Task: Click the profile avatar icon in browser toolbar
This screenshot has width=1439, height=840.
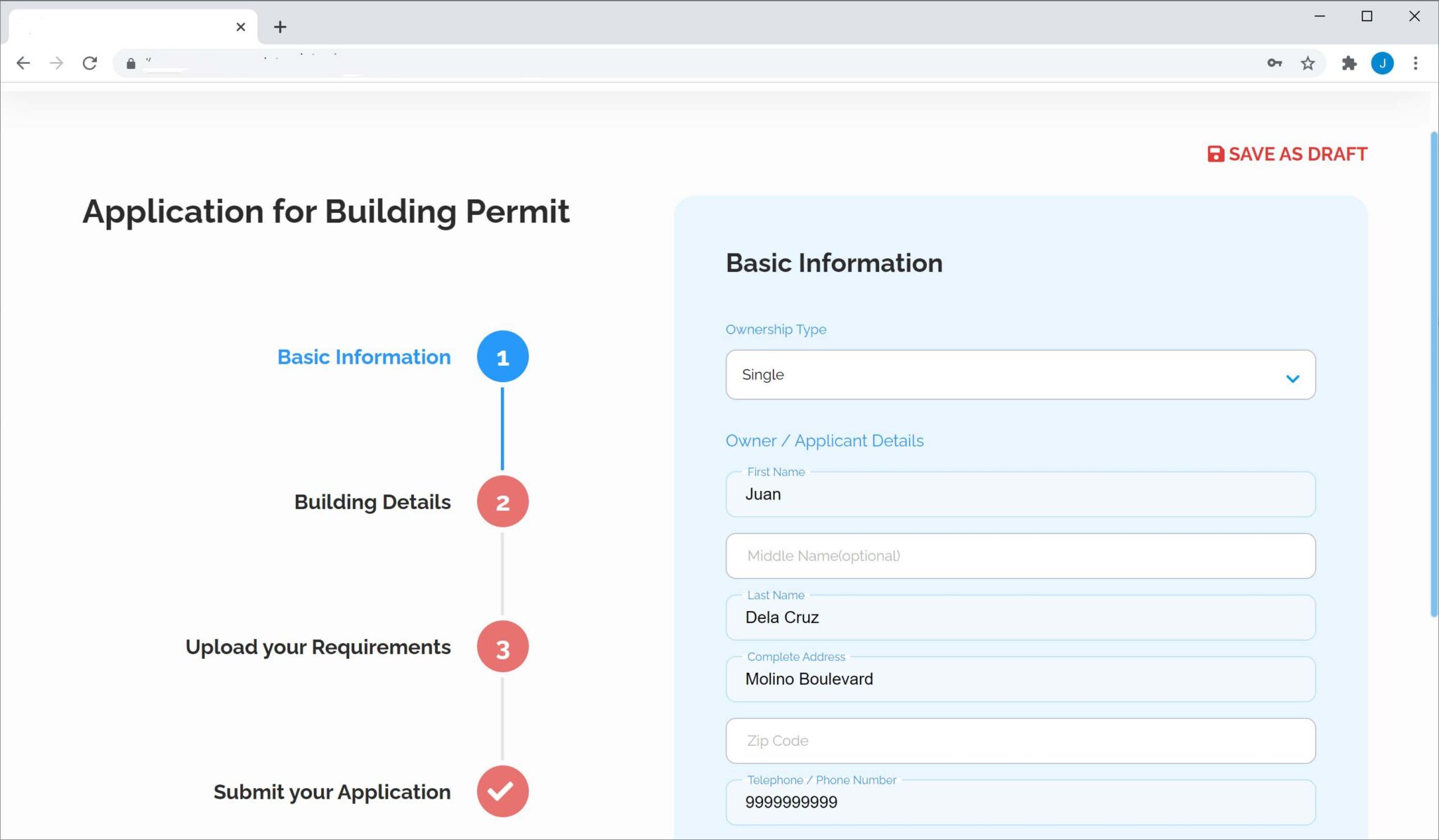Action: point(1382,63)
